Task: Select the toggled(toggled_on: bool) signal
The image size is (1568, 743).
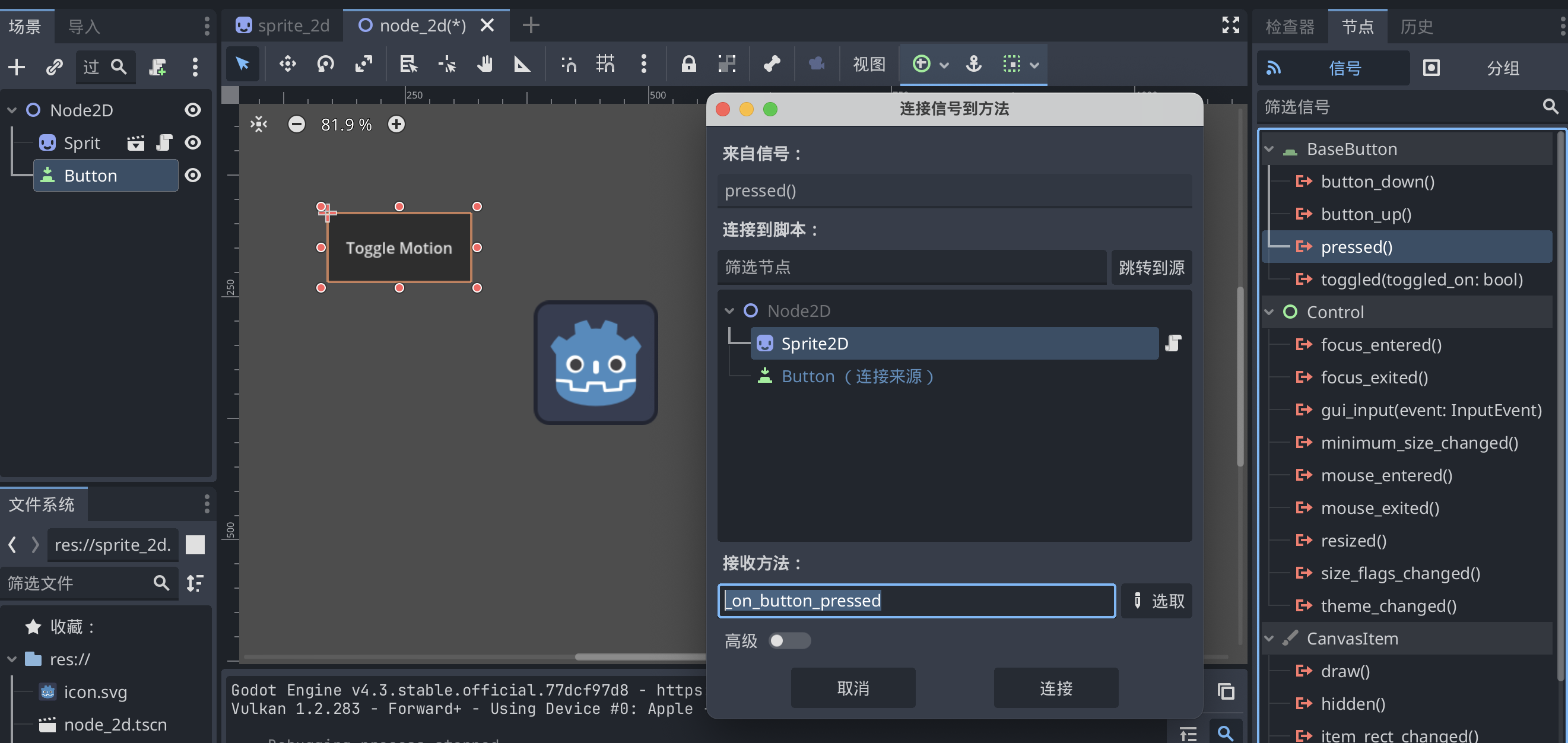Action: [1421, 280]
